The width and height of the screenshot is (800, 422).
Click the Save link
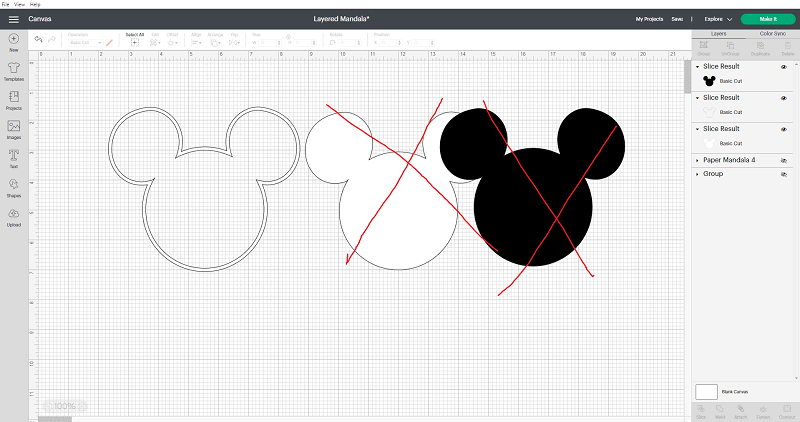click(677, 19)
